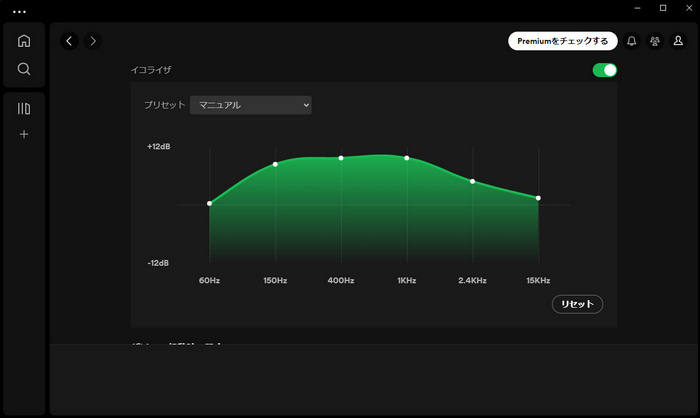Screen dimensions: 700x418
Task: Click the 2.4KHz equalizer handle
Action: tap(472, 181)
